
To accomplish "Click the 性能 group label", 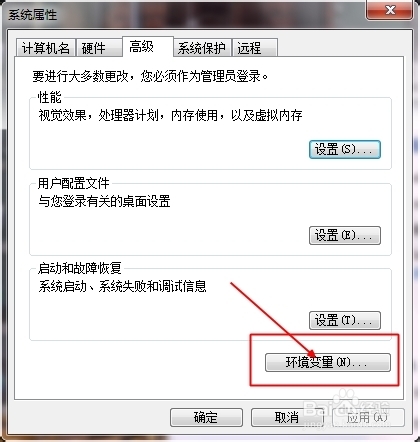I will tap(50, 97).
